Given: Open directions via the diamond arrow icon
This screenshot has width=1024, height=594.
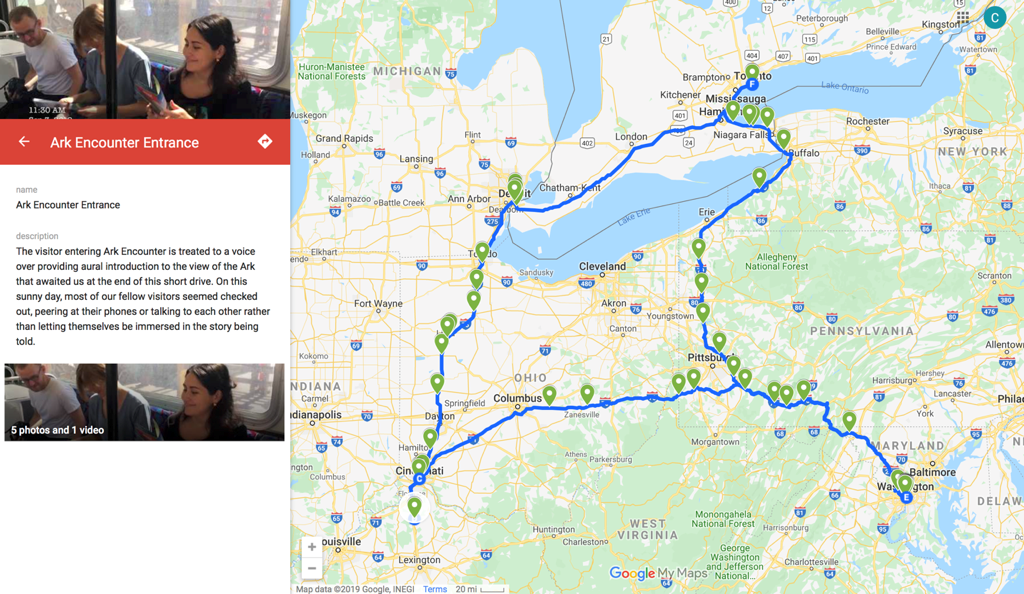Looking at the screenshot, I should click(264, 142).
